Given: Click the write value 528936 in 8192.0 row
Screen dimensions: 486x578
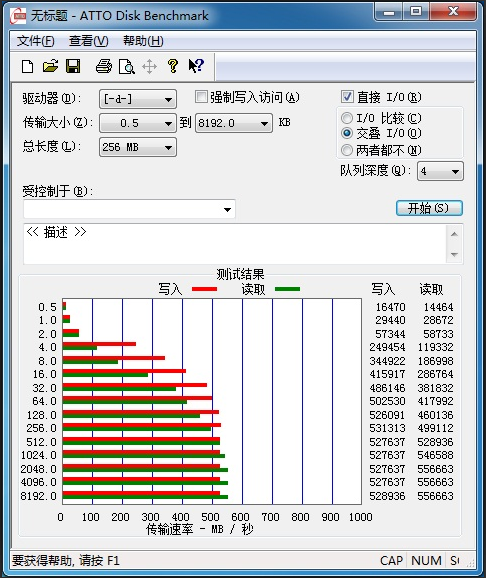Looking at the screenshot, I should point(388,496).
